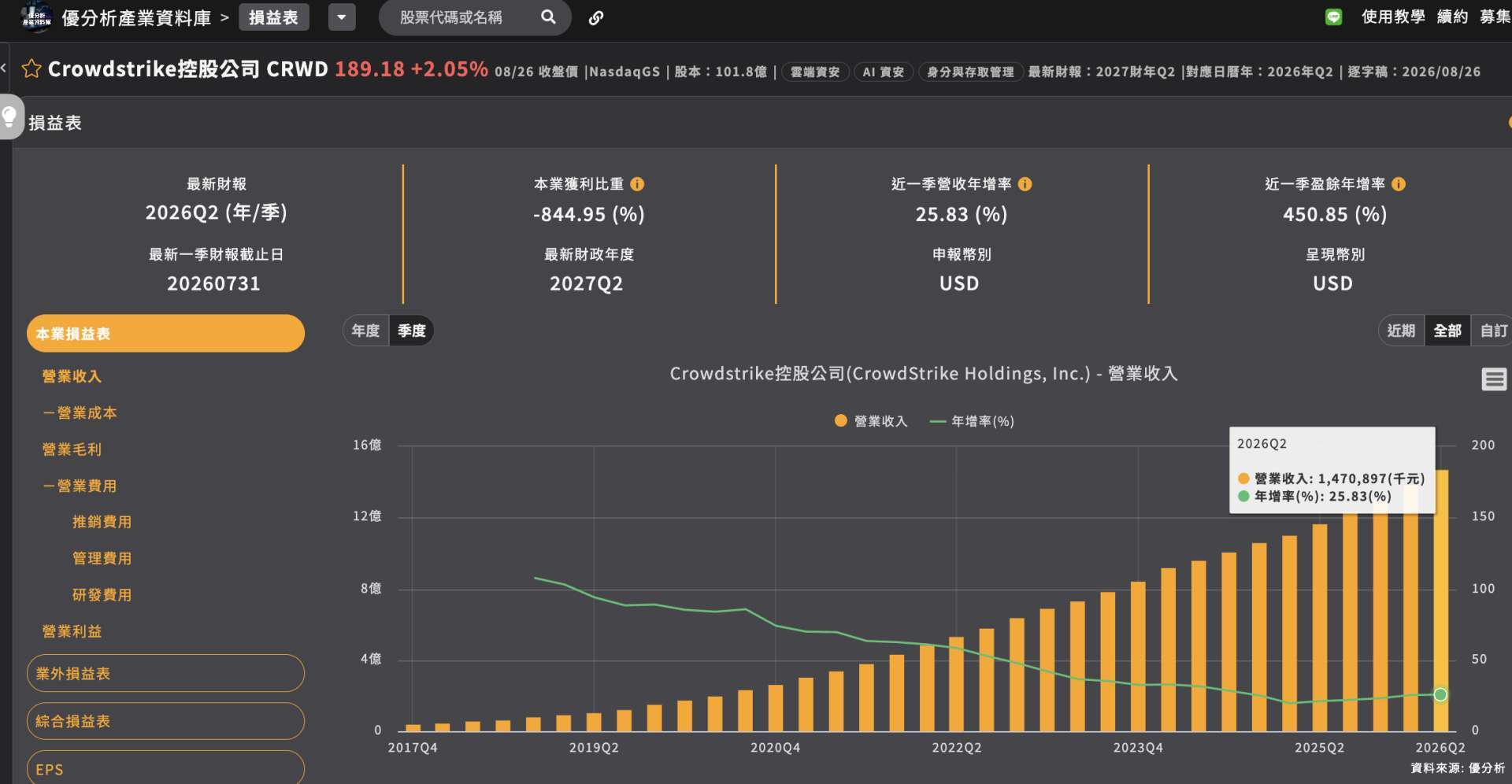1512x784 pixels.
Task: Click the 2017Q4 revenue bar
Action: [x=413, y=728]
